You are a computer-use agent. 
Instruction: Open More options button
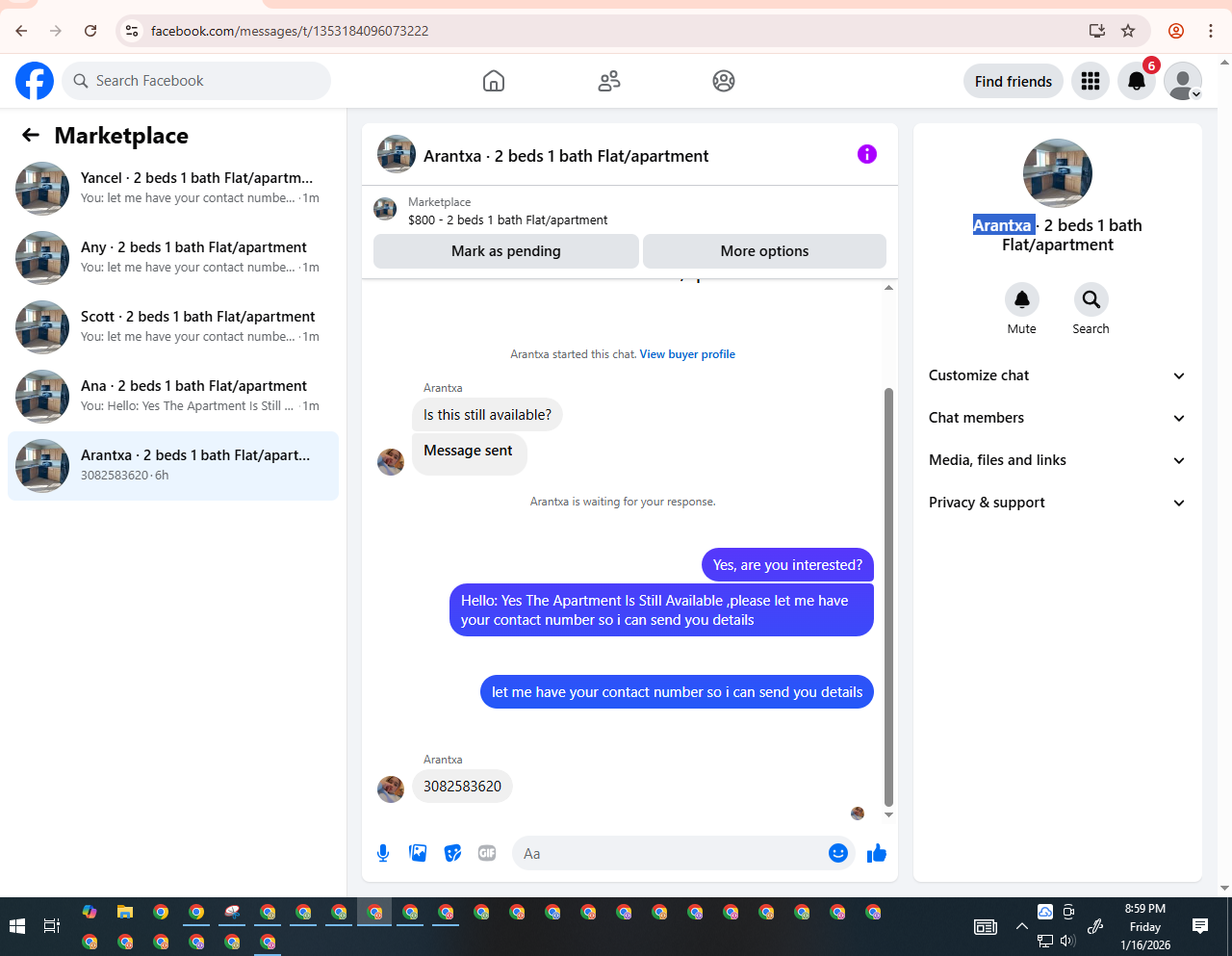coord(764,251)
